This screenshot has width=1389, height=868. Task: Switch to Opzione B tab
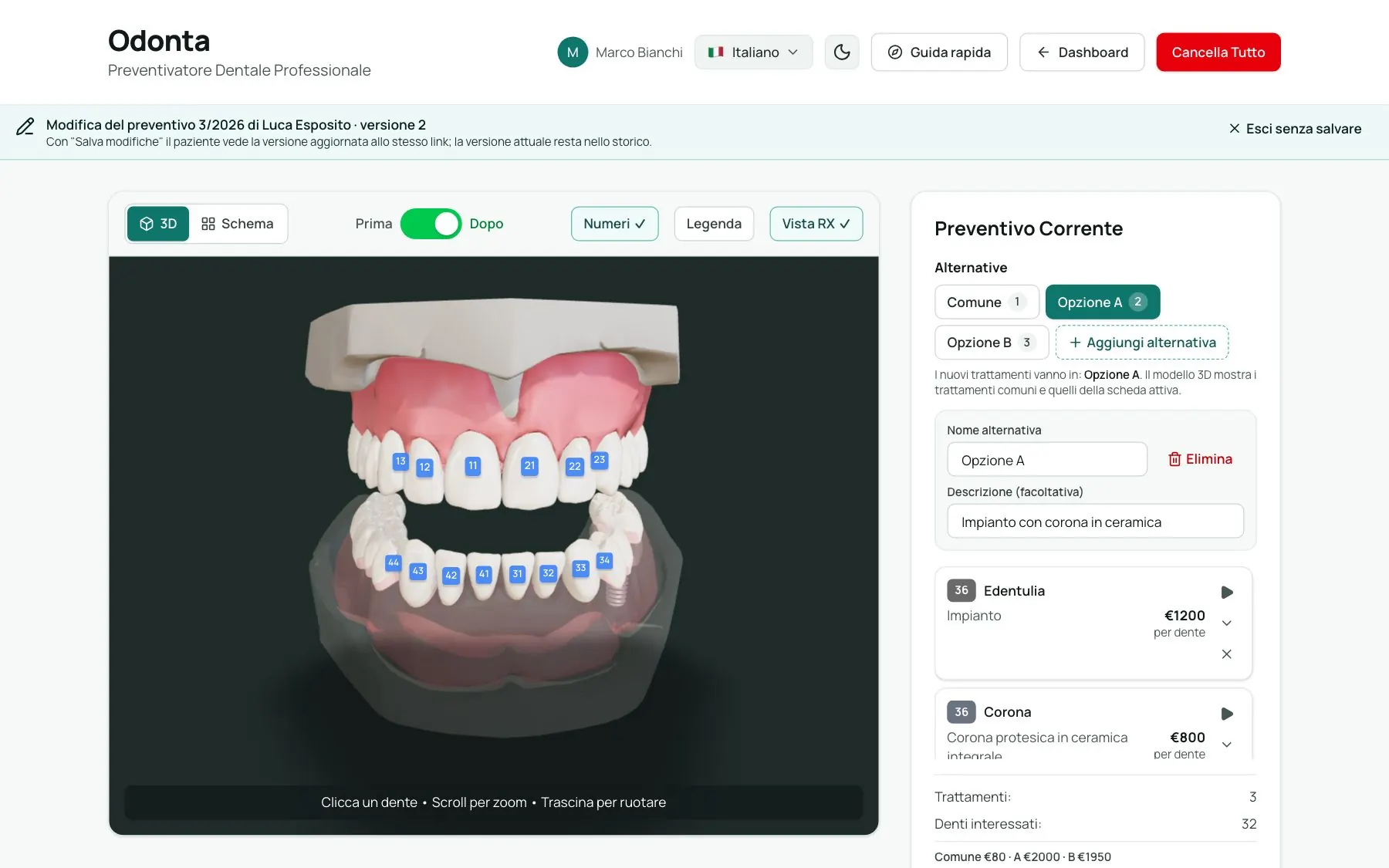click(992, 343)
